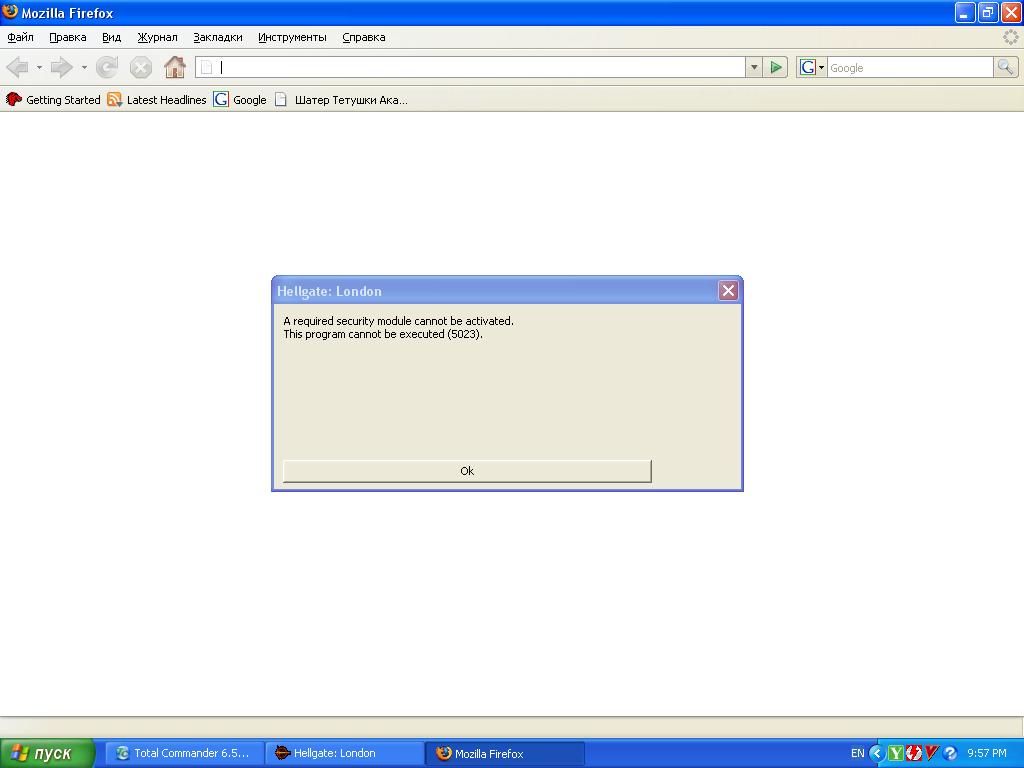Open the Google bookmark
The width and height of the screenshot is (1024, 768).
240,100
